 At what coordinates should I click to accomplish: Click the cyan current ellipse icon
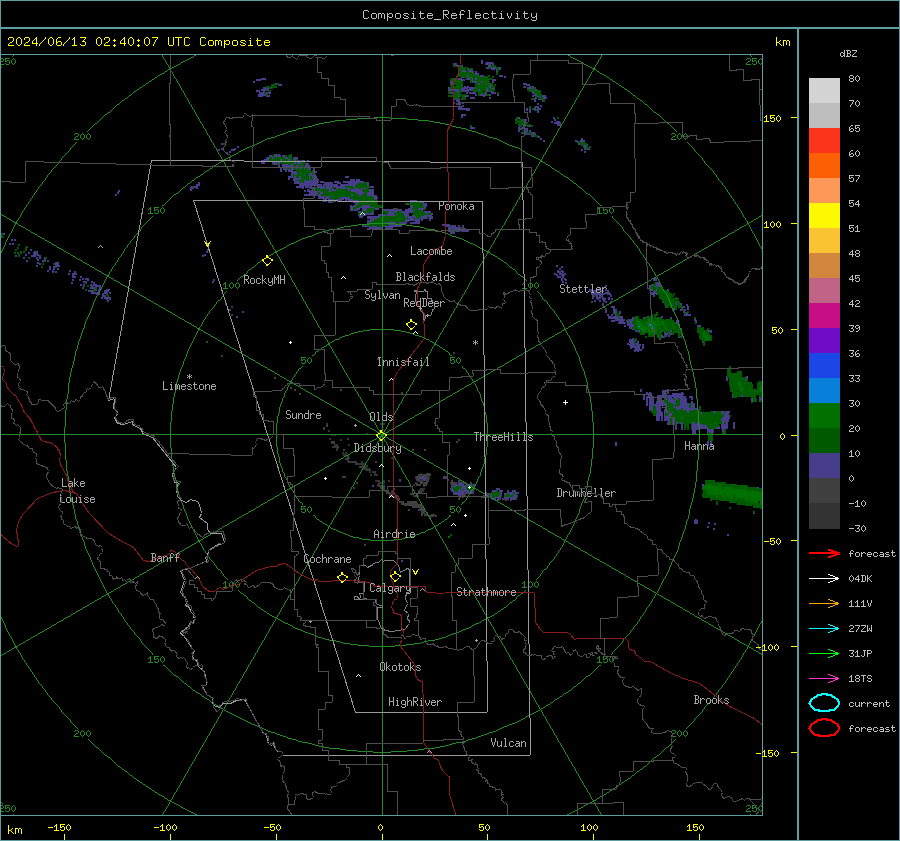tap(824, 703)
